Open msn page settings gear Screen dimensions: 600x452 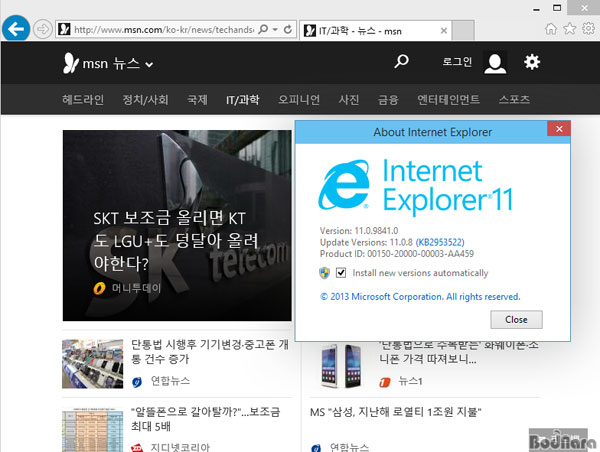[532, 62]
